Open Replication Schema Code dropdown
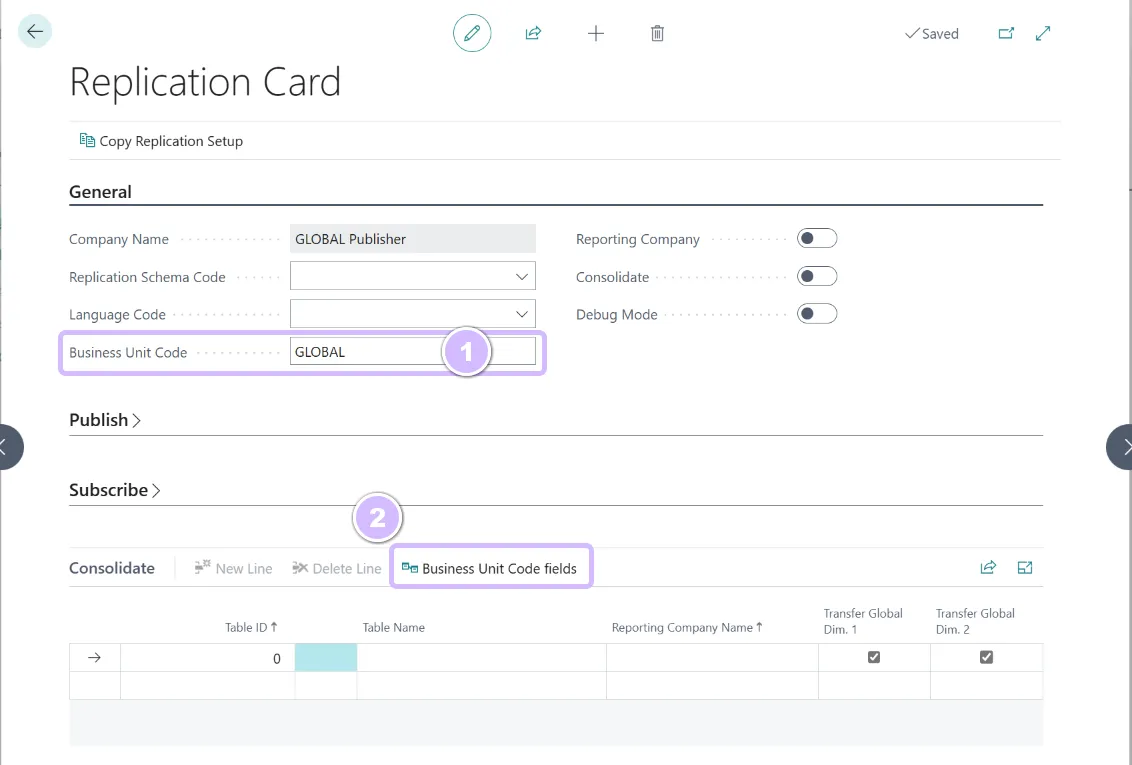 (x=521, y=277)
